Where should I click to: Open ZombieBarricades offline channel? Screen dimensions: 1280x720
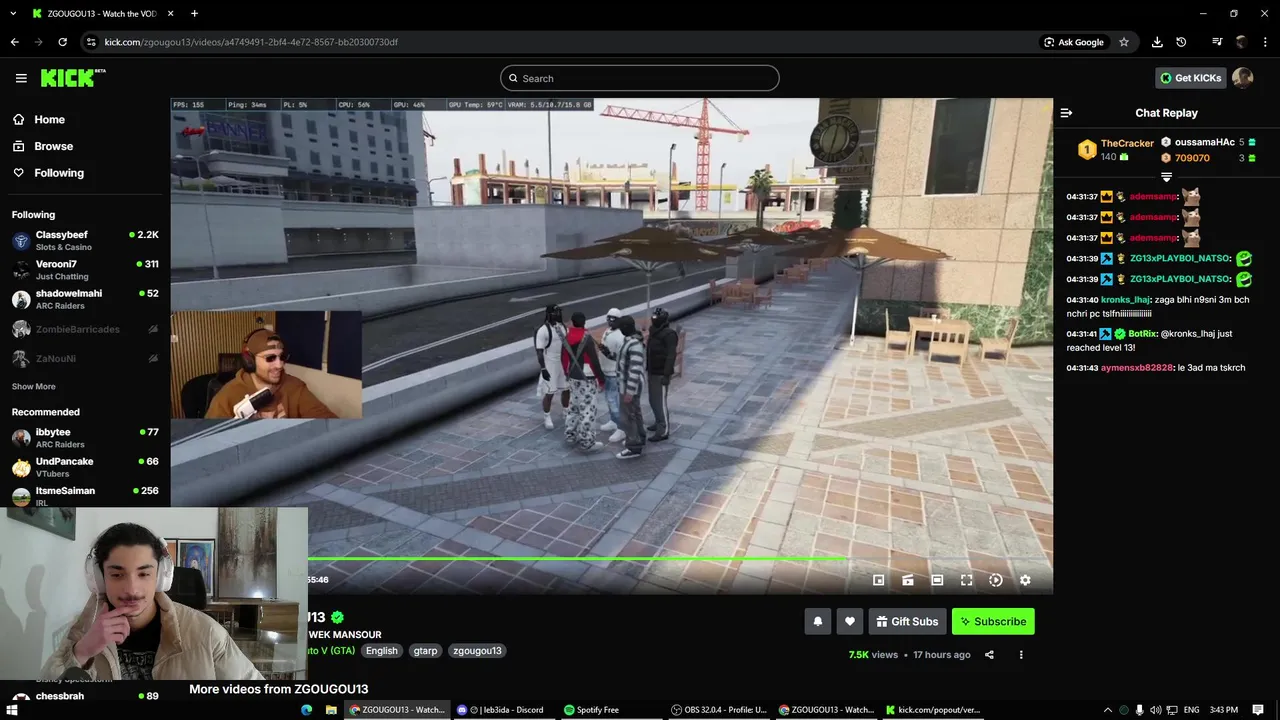pyautogui.click(x=85, y=329)
